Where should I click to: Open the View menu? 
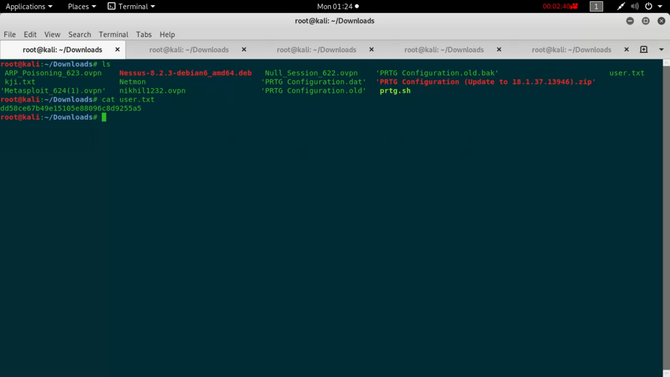52,35
